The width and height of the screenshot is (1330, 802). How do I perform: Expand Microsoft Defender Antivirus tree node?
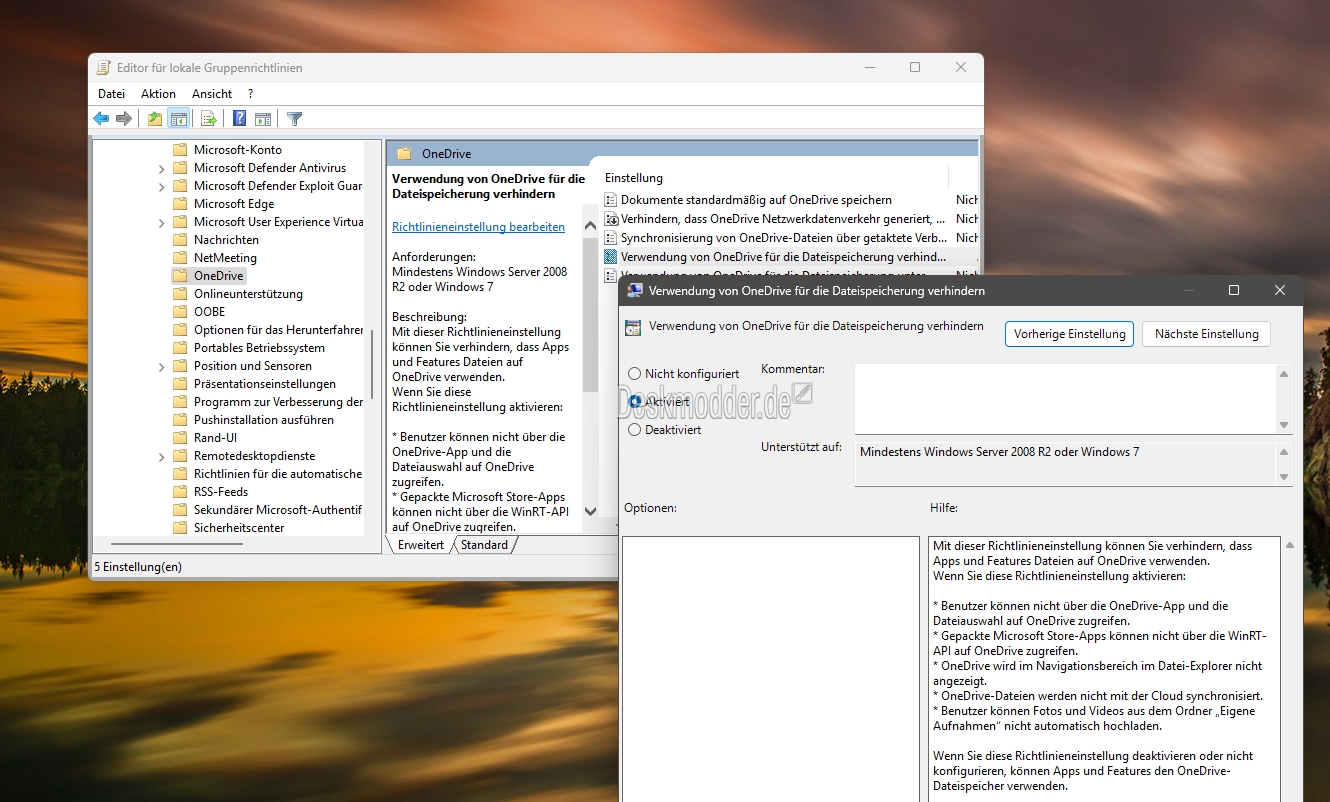click(x=161, y=168)
